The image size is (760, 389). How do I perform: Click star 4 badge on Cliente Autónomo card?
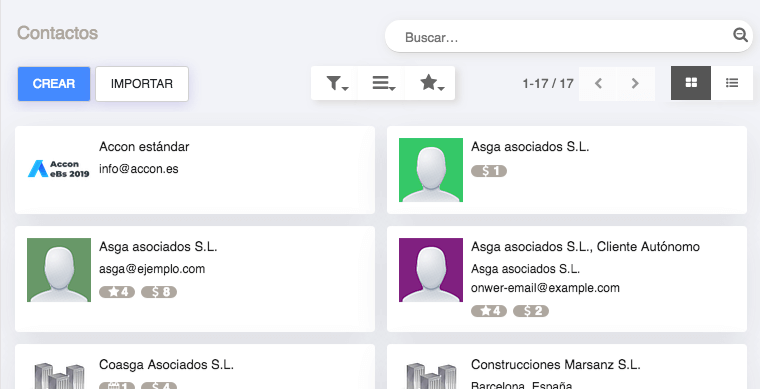click(x=489, y=311)
